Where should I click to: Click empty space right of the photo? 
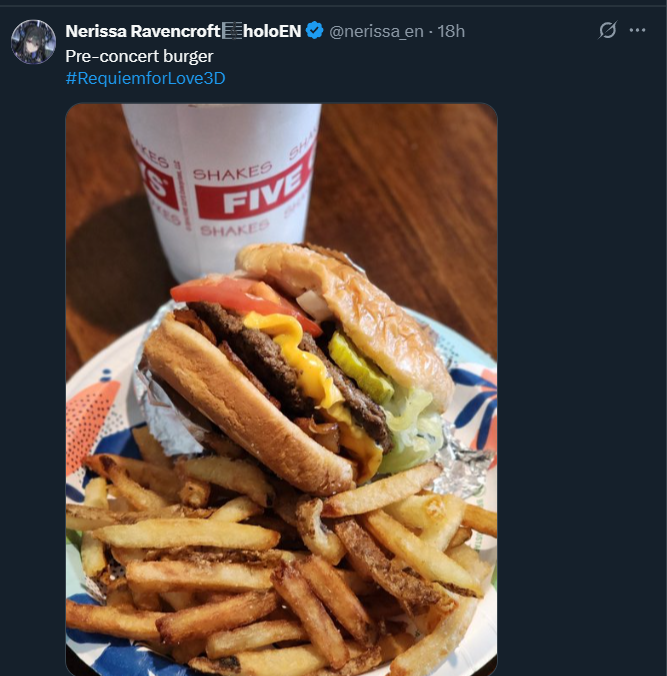click(582, 388)
